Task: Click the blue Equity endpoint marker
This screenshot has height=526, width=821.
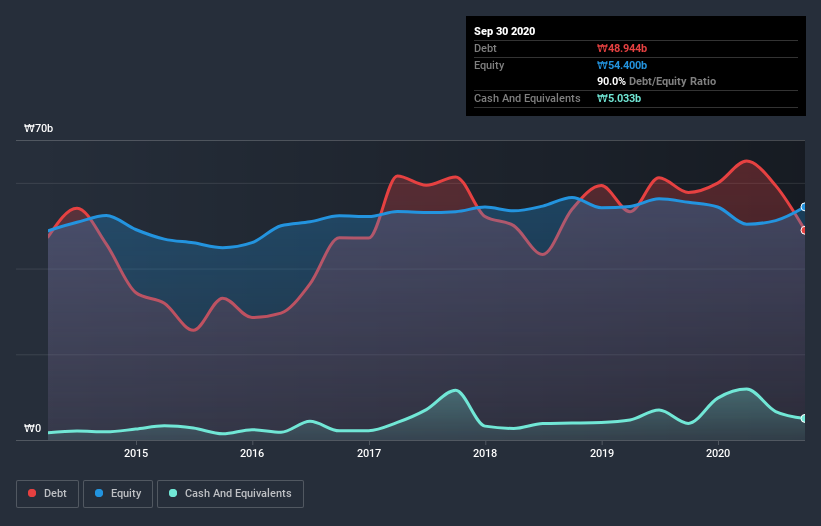Action: (x=804, y=207)
